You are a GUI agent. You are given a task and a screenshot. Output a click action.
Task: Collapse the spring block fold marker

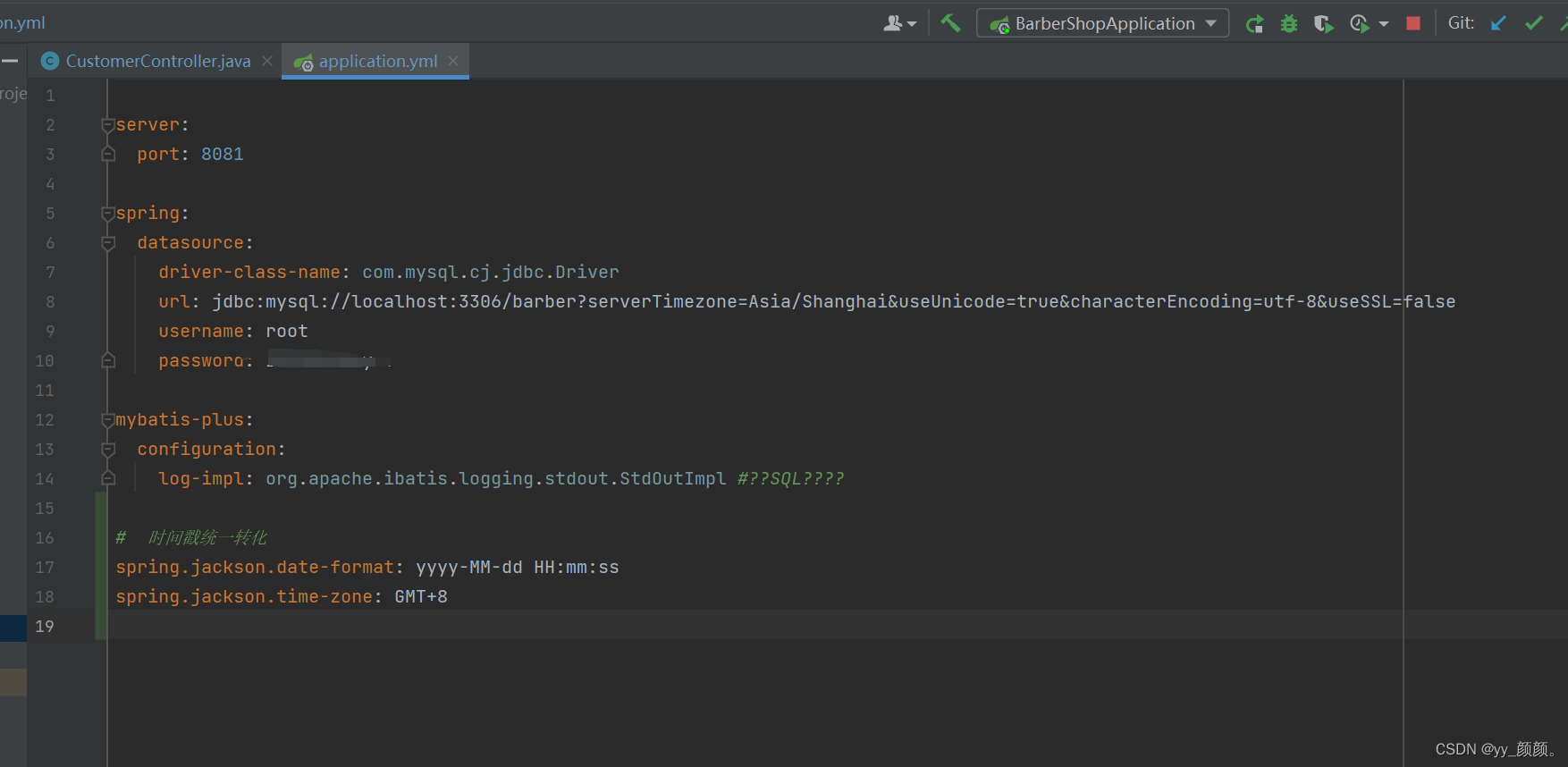click(108, 214)
